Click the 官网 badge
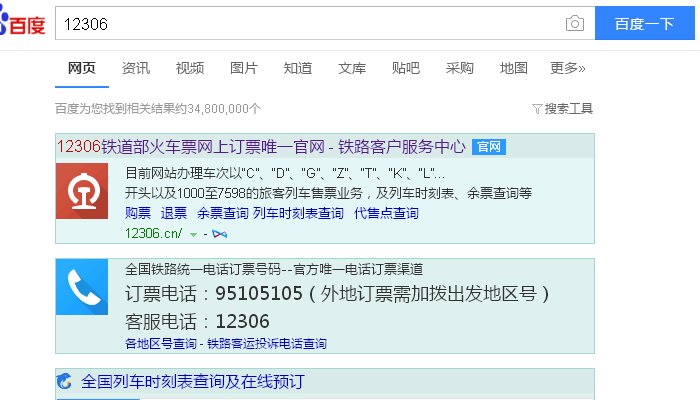The image size is (700, 400). click(x=489, y=147)
